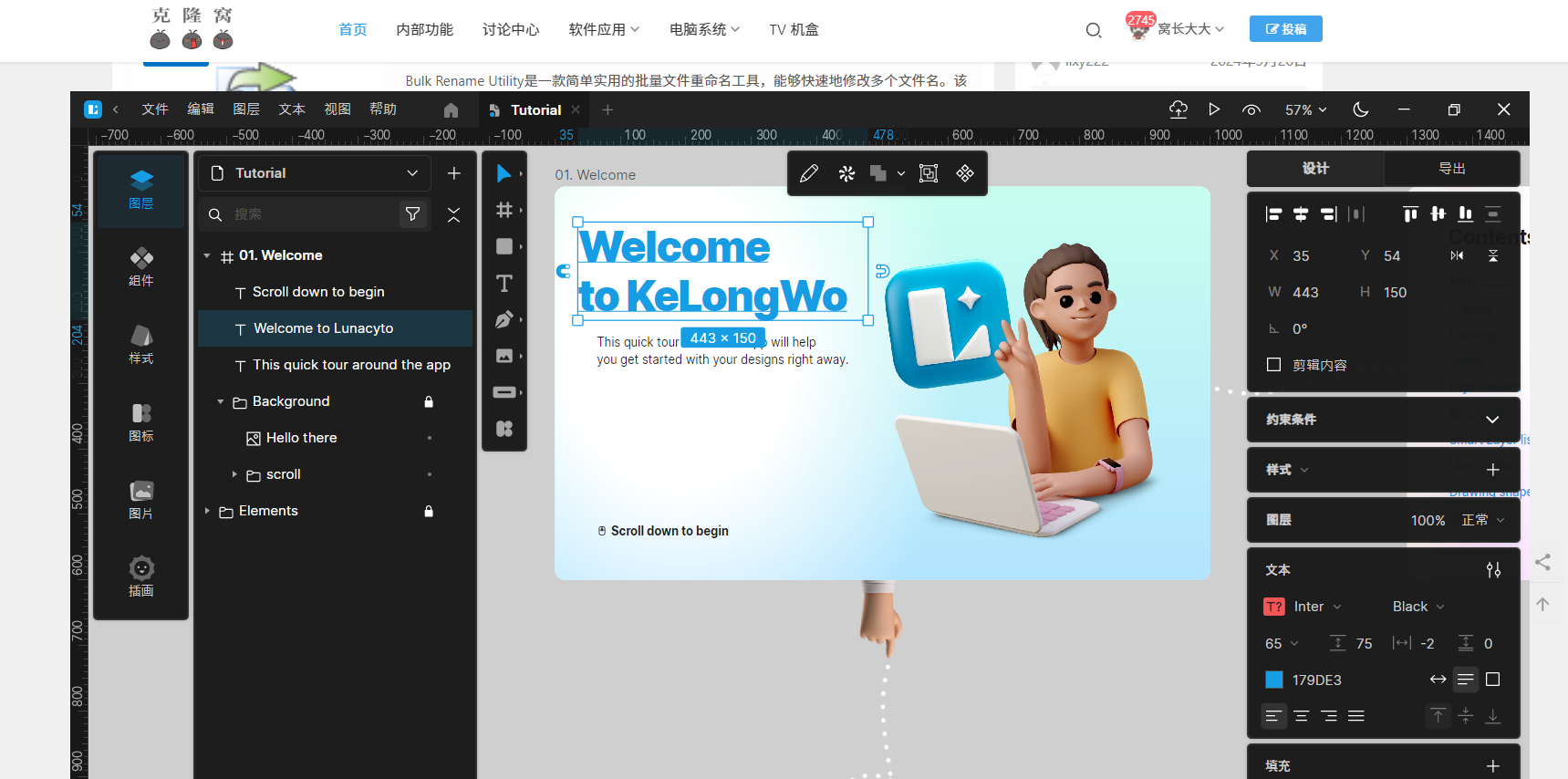Open the 组件 components sidebar panel

(x=141, y=267)
